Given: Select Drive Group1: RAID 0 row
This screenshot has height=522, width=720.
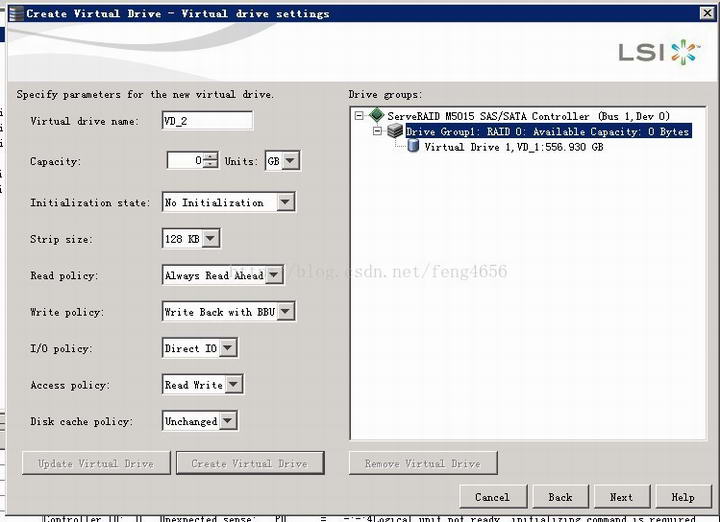Looking at the screenshot, I should pos(548,131).
